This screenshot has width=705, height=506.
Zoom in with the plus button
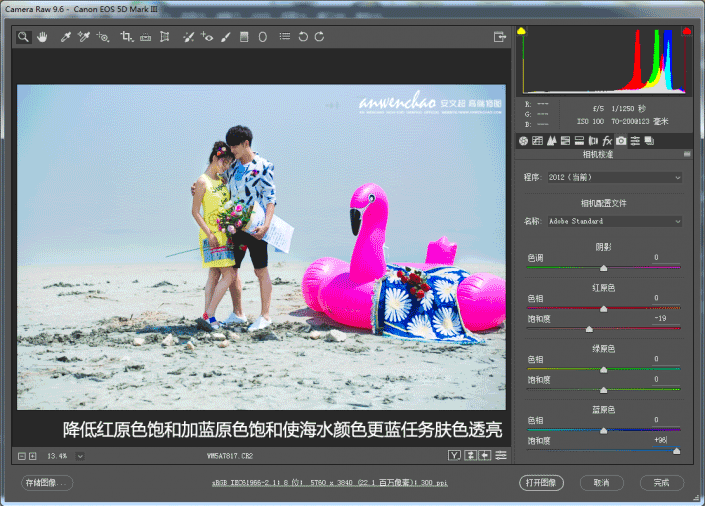[x=32, y=456]
